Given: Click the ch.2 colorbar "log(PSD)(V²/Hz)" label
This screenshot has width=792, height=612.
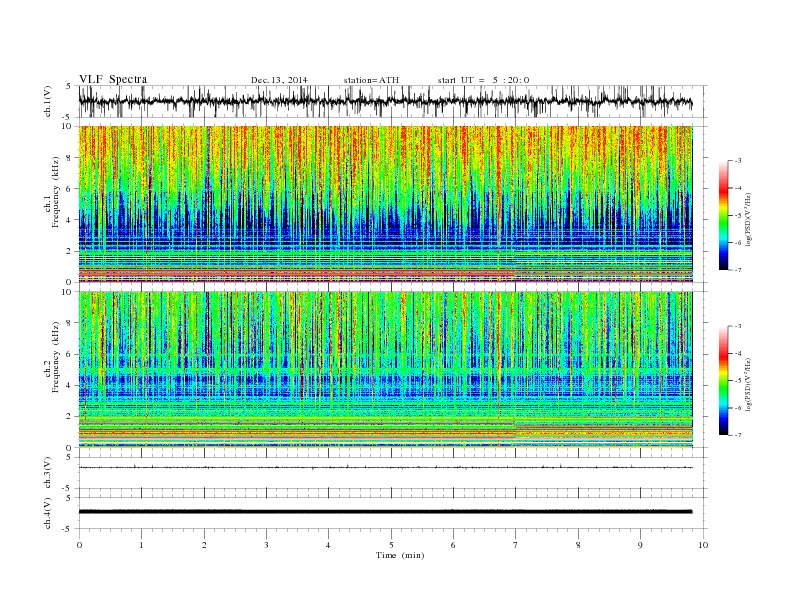Looking at the screenshot, I should (748, 384).
